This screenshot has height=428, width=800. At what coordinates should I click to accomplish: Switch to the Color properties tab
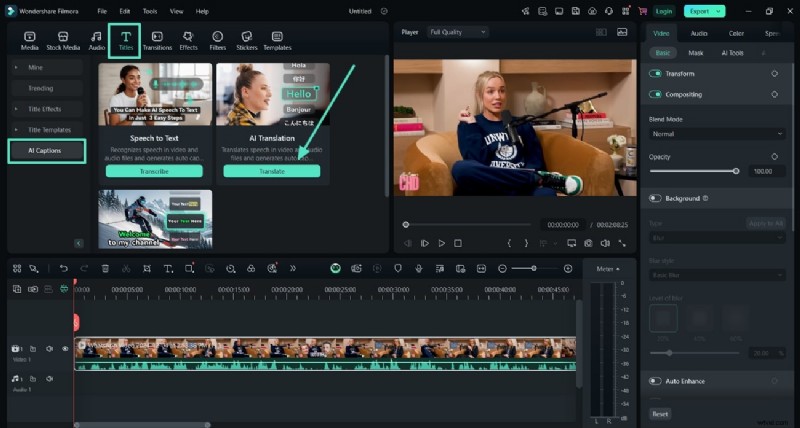[x=736, y=33]
